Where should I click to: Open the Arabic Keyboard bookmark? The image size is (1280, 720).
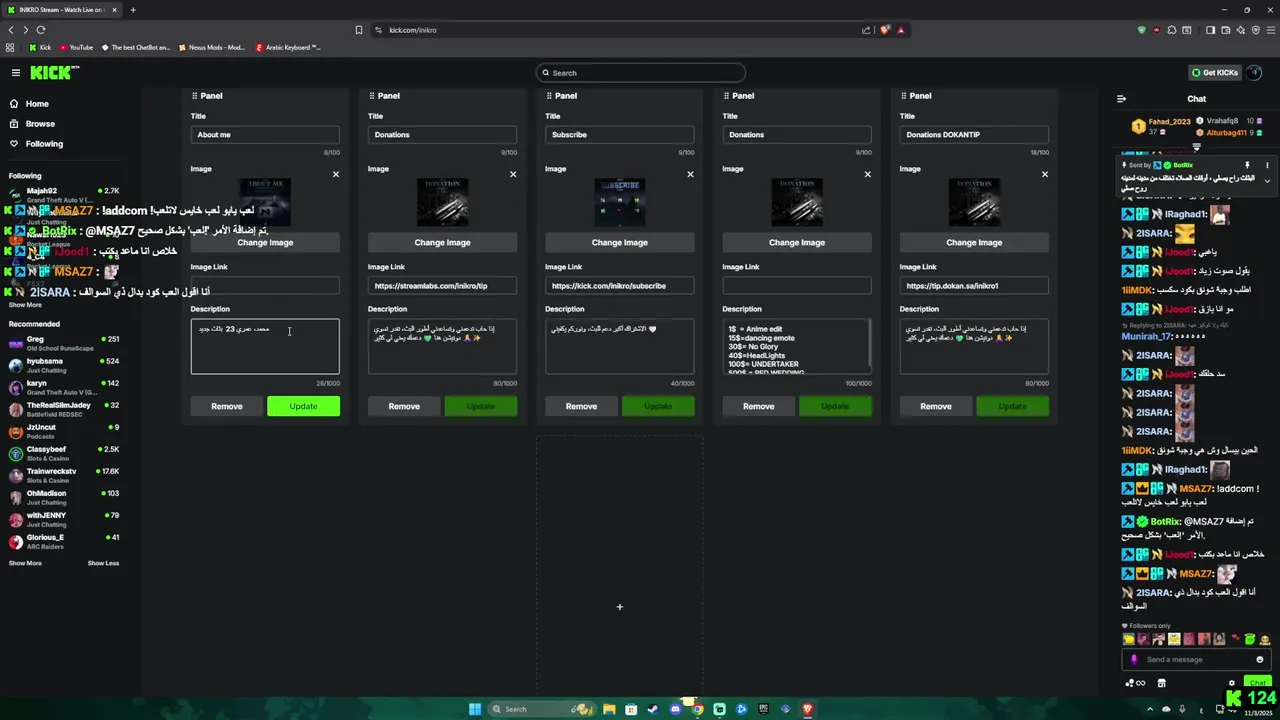click(x=288, y=47)
